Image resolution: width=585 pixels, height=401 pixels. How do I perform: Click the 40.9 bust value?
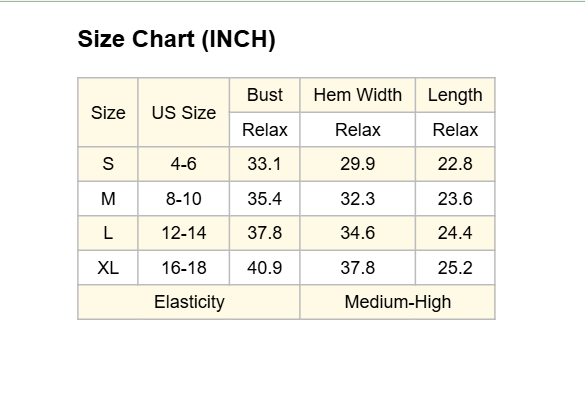click(x=265, y=267)
